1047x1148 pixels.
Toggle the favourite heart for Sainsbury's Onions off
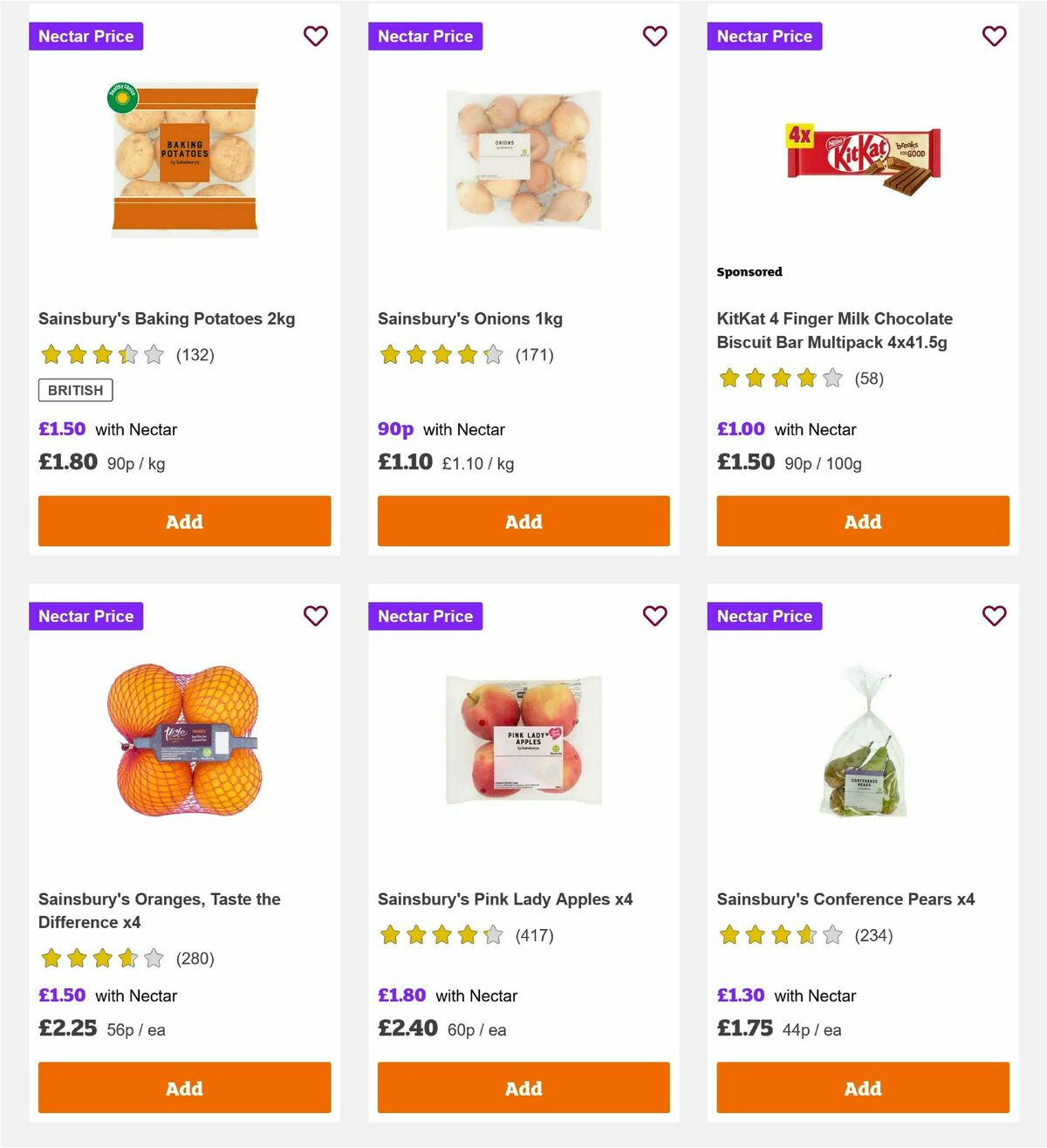tap(654, 36)
